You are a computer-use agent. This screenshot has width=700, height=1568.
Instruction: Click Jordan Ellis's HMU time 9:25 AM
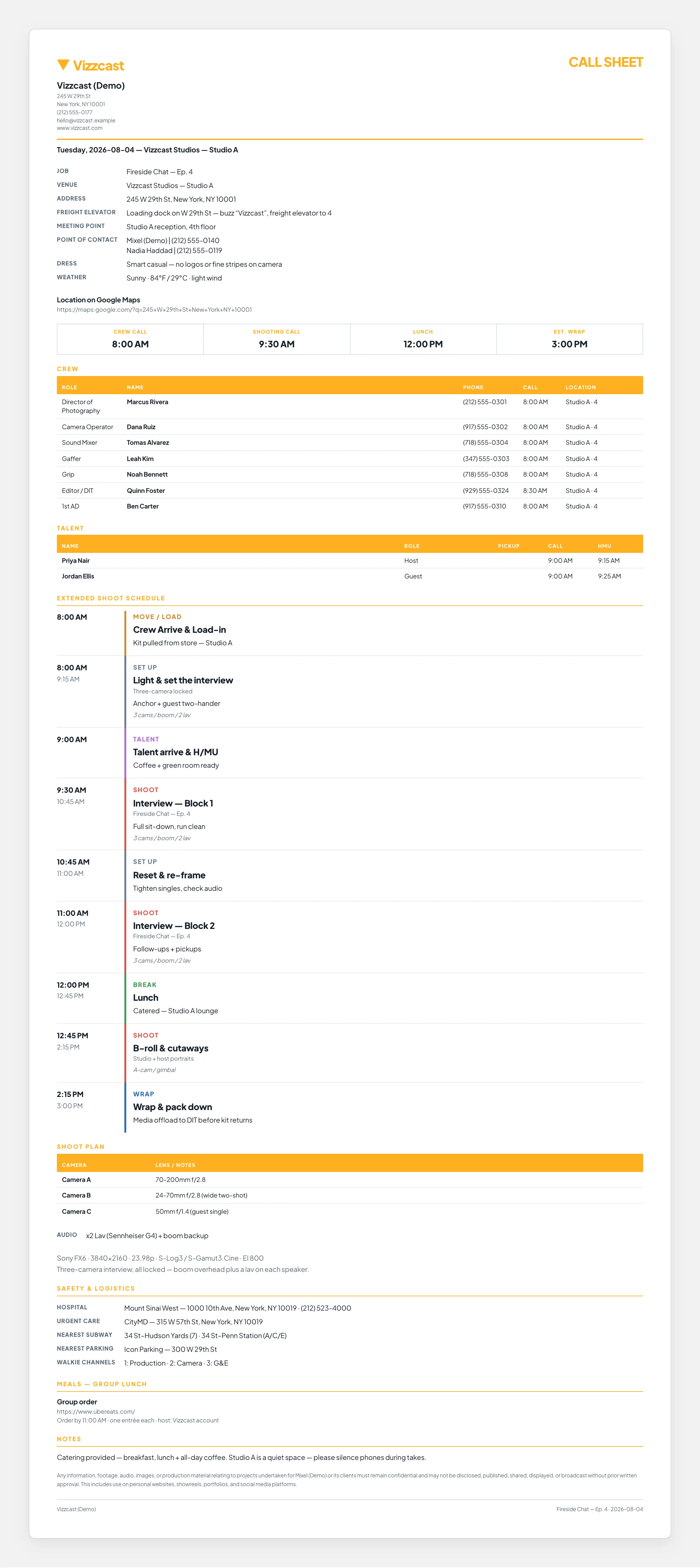tap(609, 576)
